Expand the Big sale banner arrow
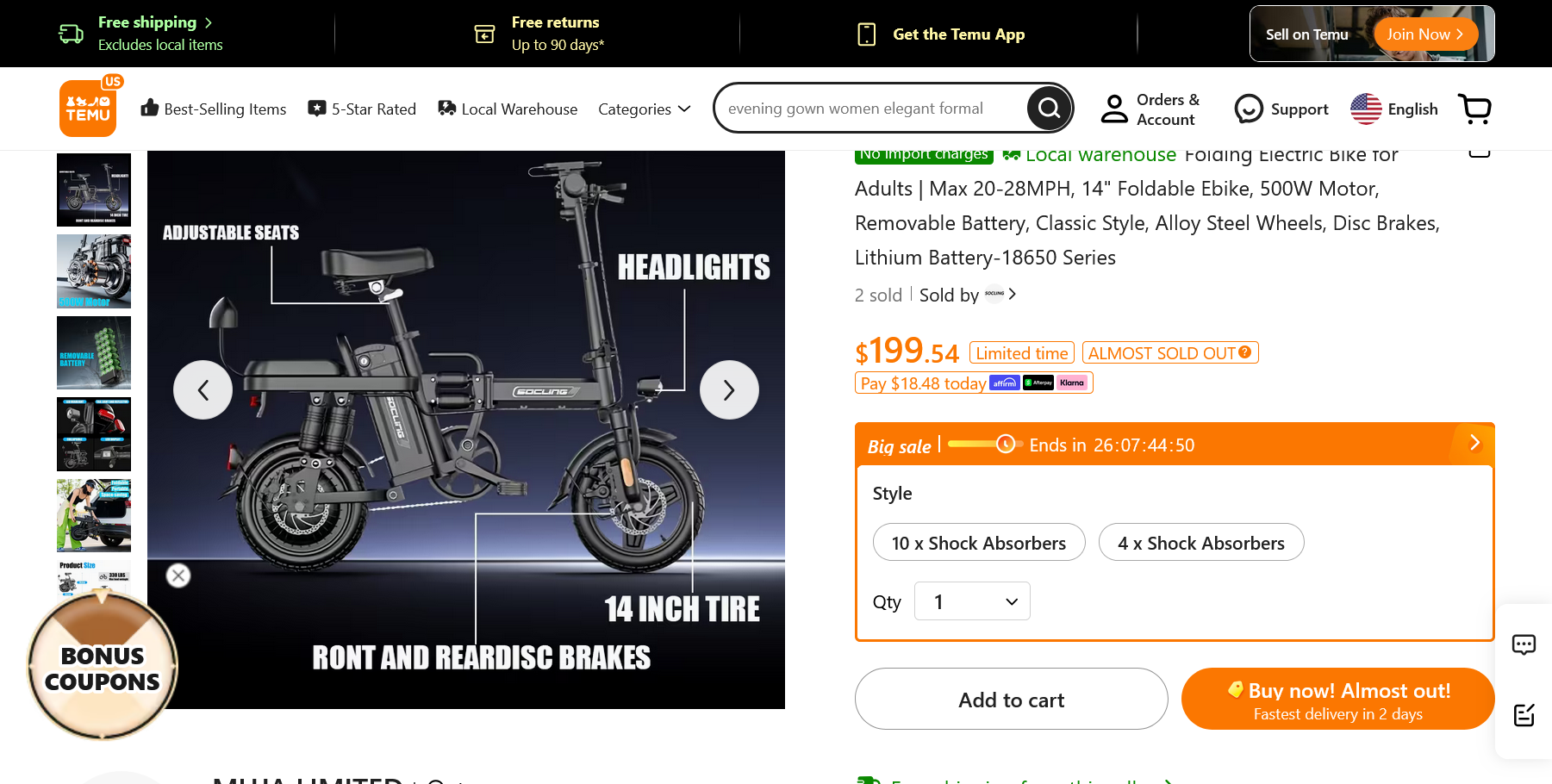The height and width of the screenshot is (784, 1552). 1474,443
